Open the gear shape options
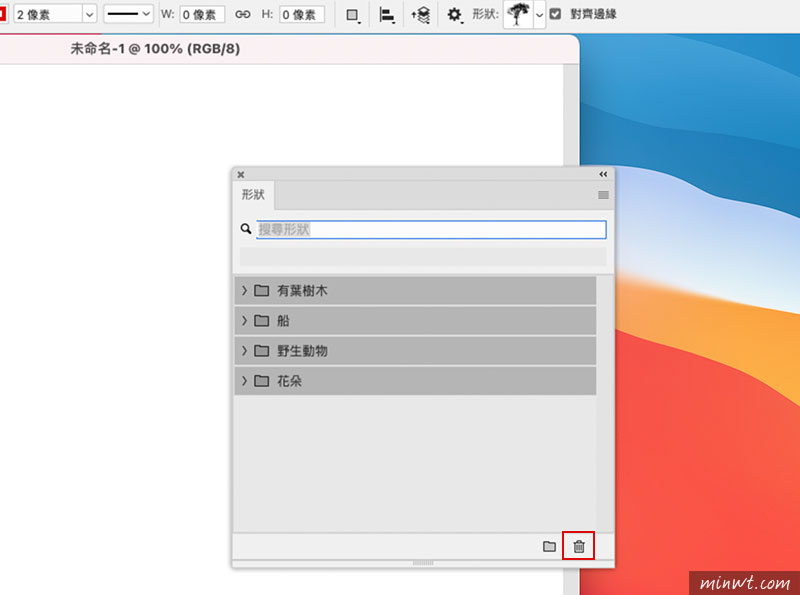 (x=454, y=15)
